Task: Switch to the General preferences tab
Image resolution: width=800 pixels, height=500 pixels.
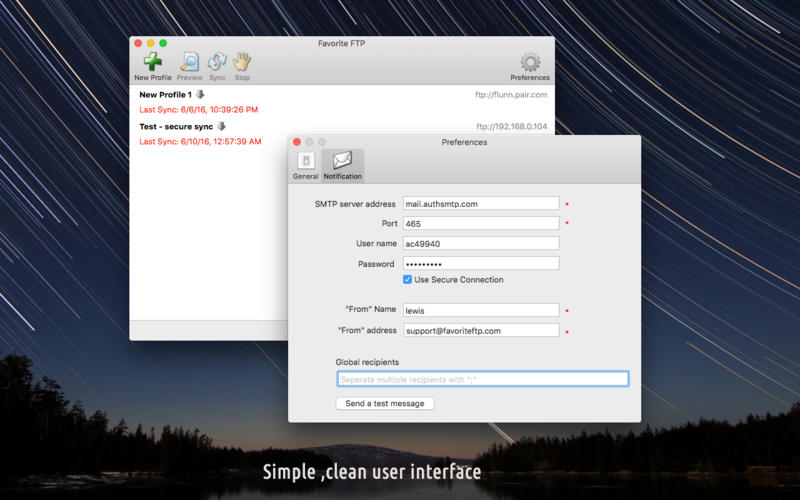Action: pyautogui.click(x=305, y=165)
